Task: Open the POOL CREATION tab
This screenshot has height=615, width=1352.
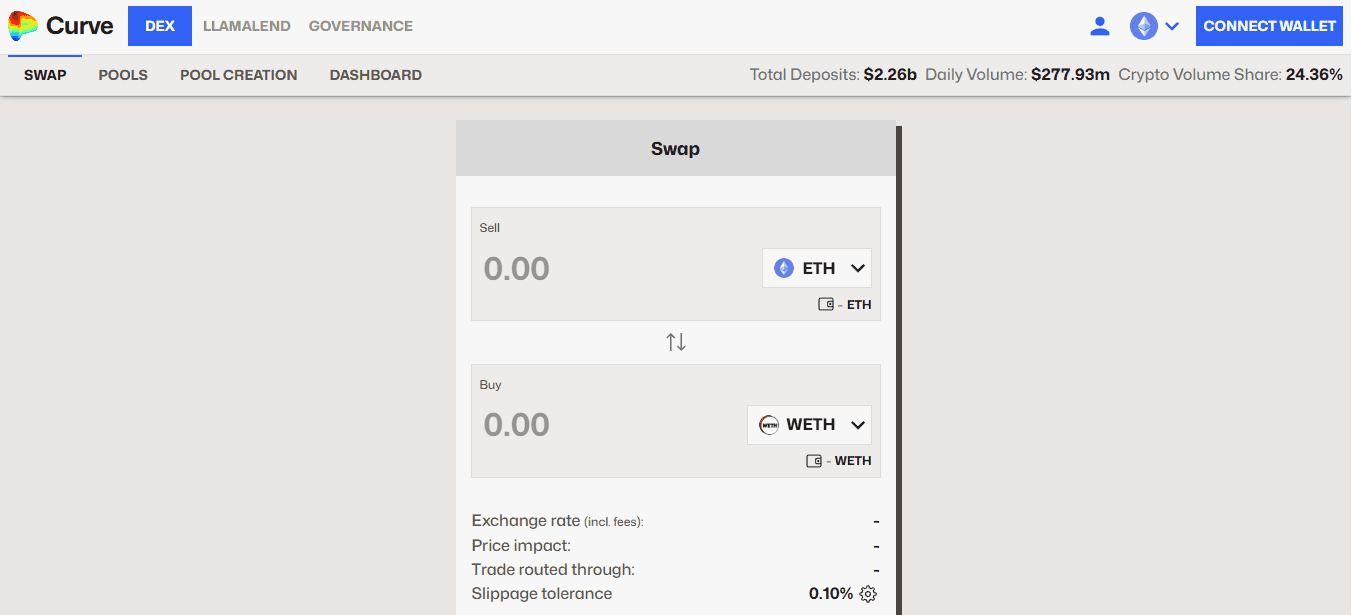Action: [239, 75]
